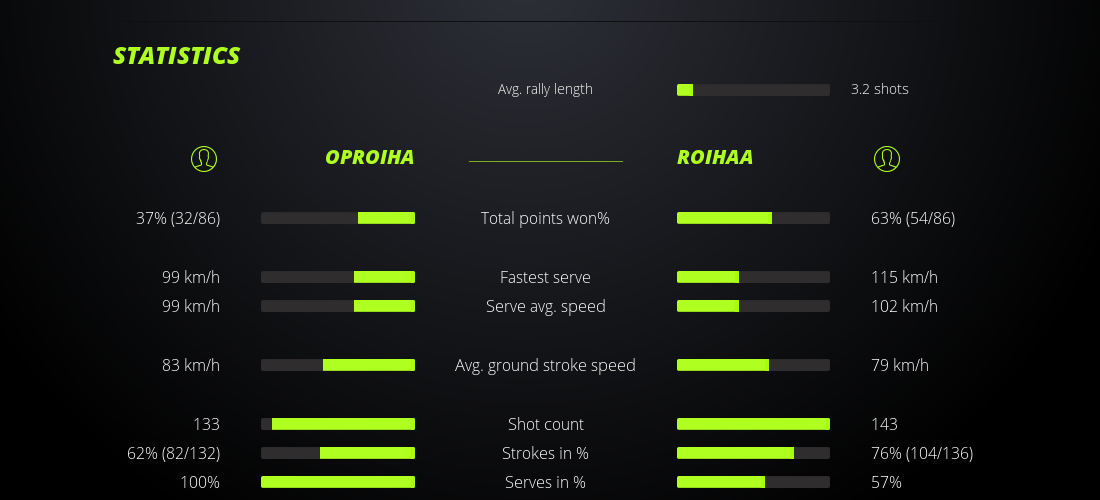The width and height of the screenshot is (1100, 500).
Task: Click Oproiha's avg. ground stroke speed bar
Action: (338, 365)
